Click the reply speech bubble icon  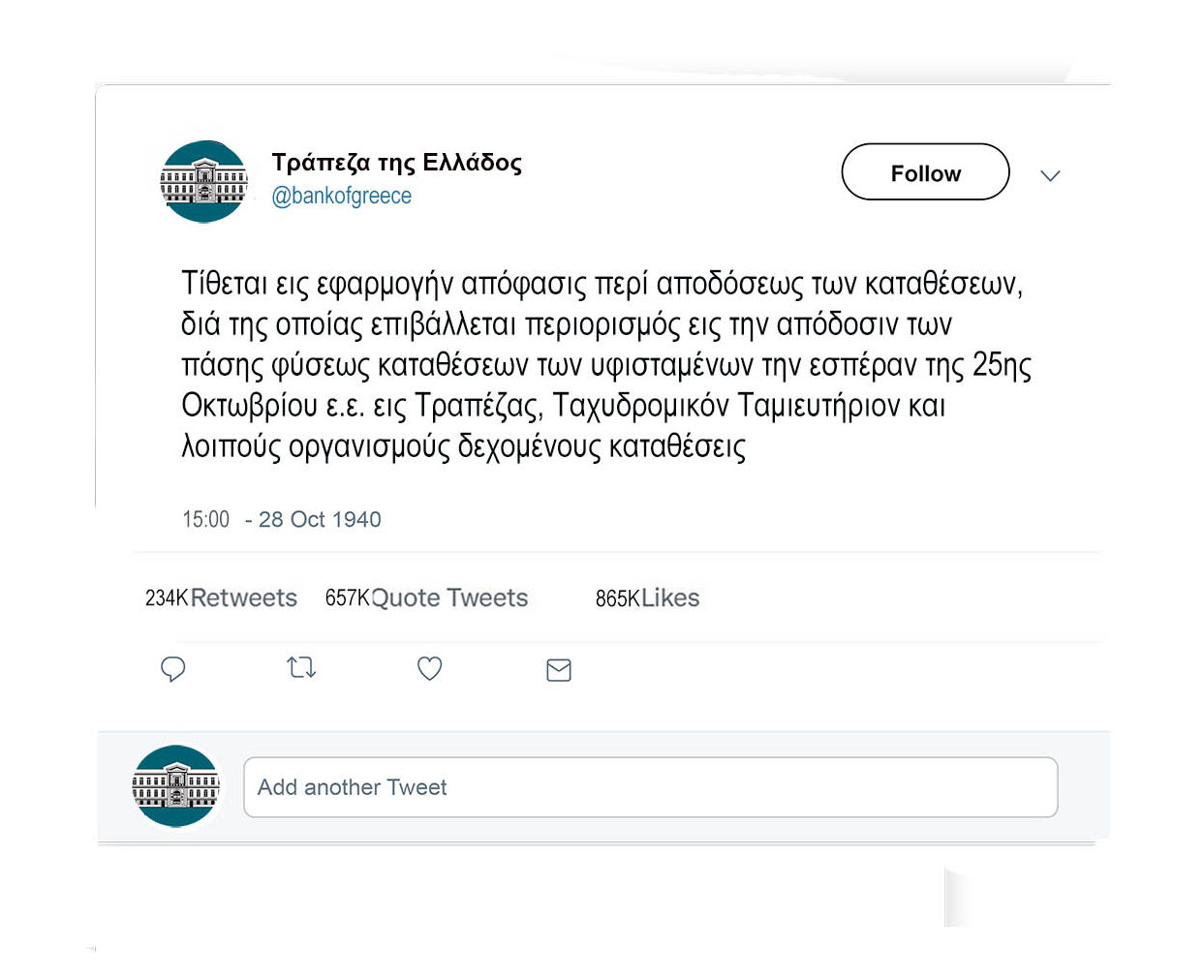coord(172,669)
